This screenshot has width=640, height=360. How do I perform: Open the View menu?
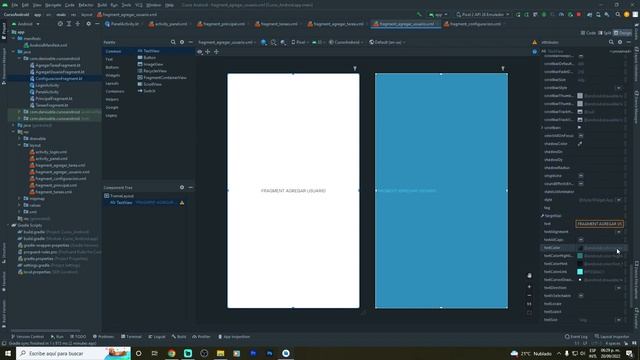click(37, 5)
